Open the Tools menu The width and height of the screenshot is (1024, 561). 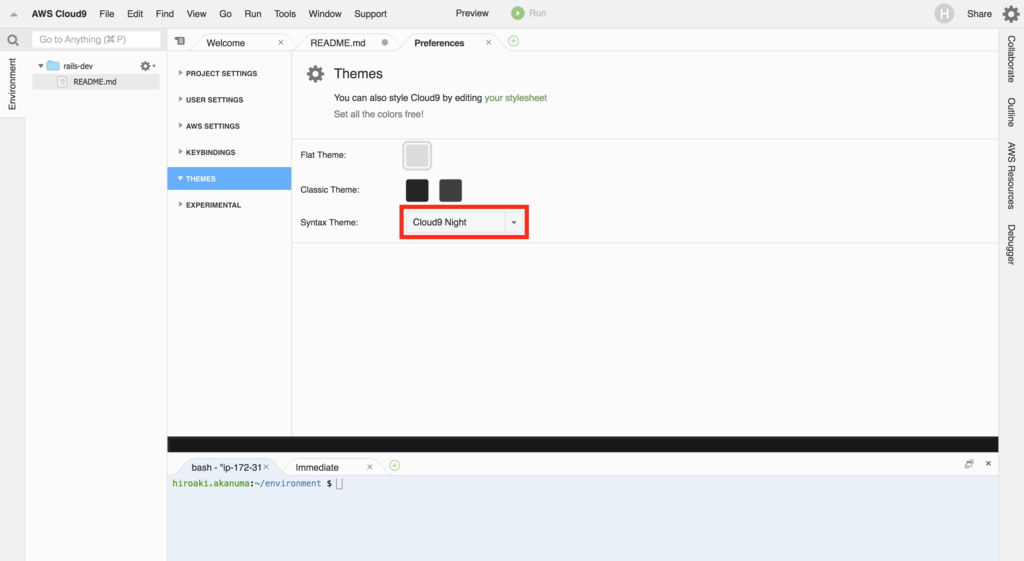click(285, 14)
